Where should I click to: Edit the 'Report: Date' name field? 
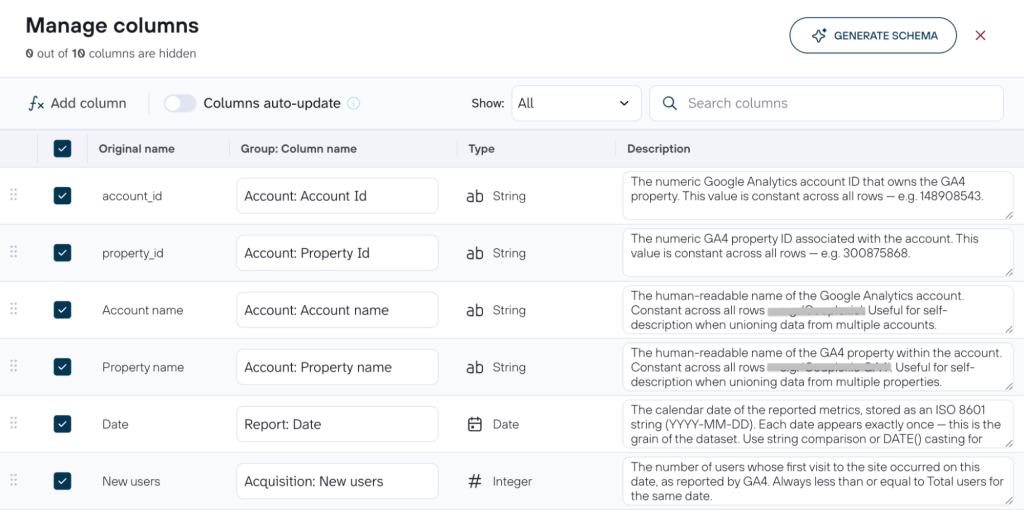click(337, 424)
